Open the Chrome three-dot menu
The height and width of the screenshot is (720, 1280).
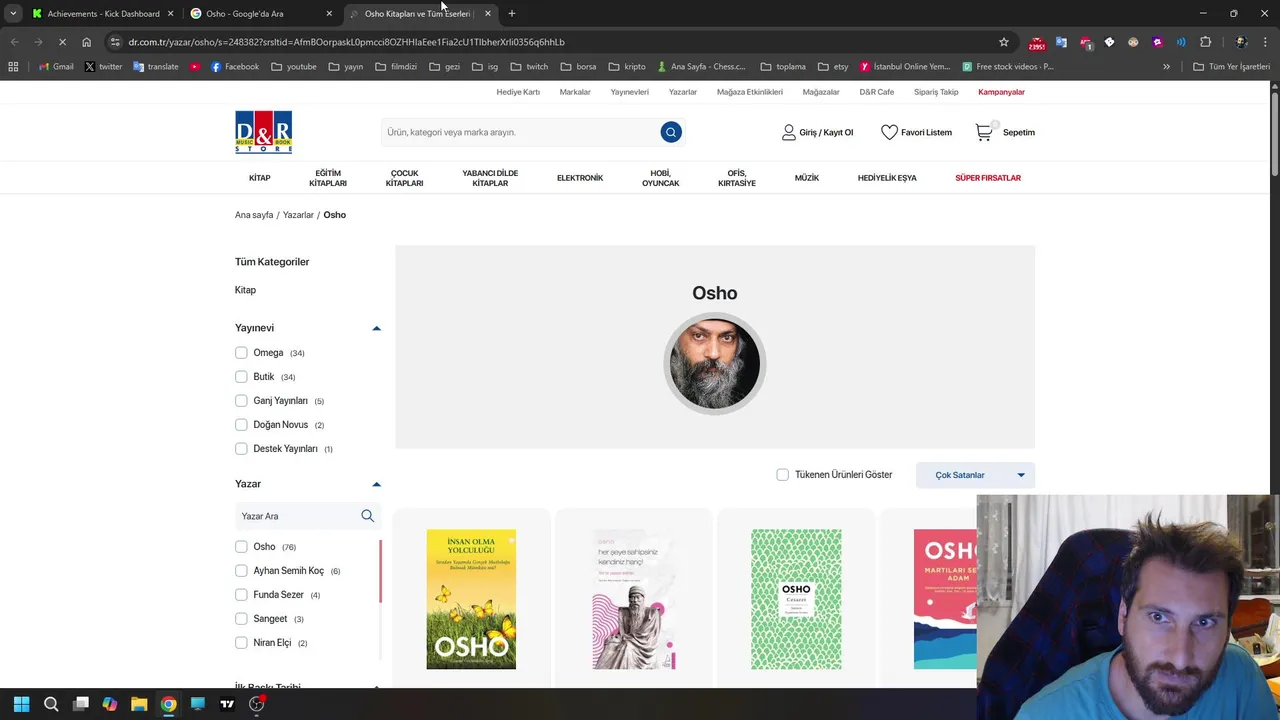[x=1263, y=42]
